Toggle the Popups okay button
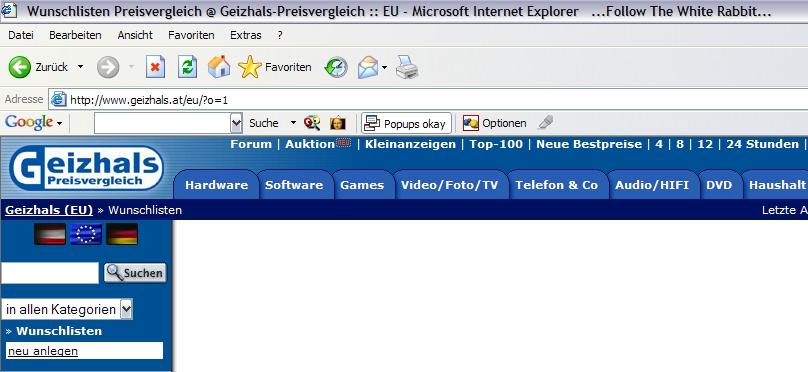 click(x=407, y=123)
